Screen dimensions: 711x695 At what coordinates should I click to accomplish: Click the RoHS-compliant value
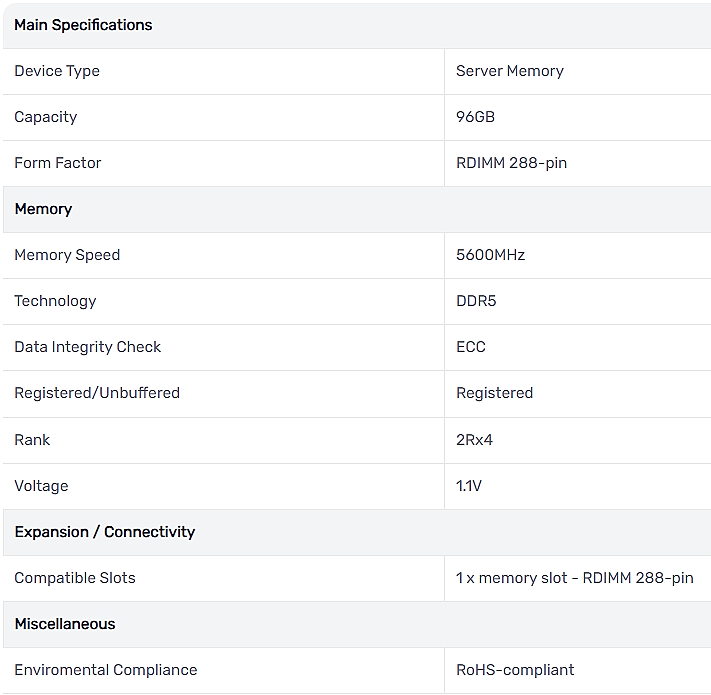515,670
